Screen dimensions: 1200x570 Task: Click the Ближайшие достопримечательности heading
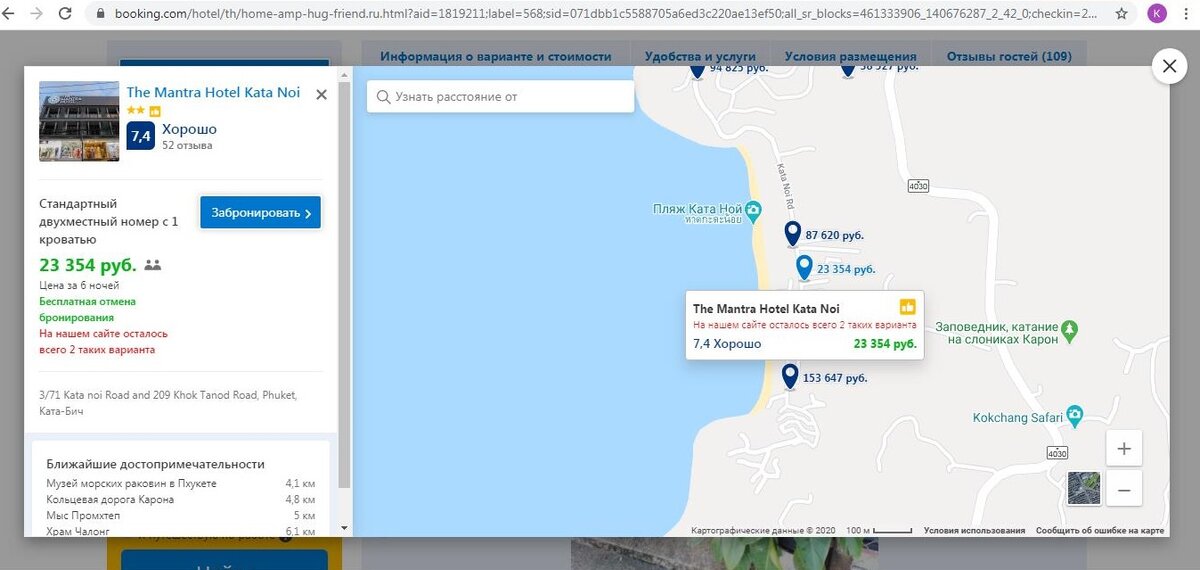(x=155, y=464)
